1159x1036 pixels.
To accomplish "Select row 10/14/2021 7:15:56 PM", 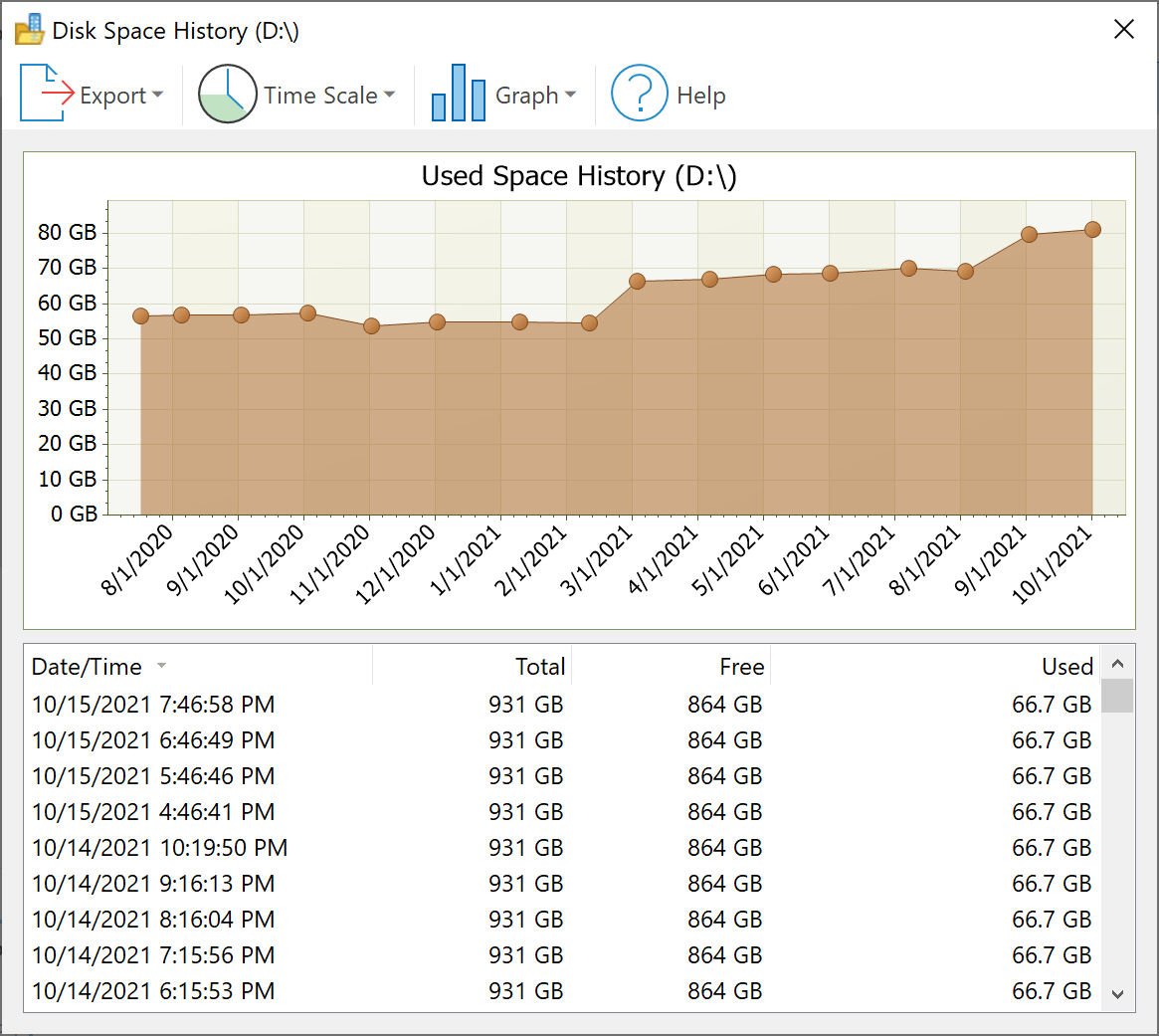I will pyautogui.click(x=562, y=954).
